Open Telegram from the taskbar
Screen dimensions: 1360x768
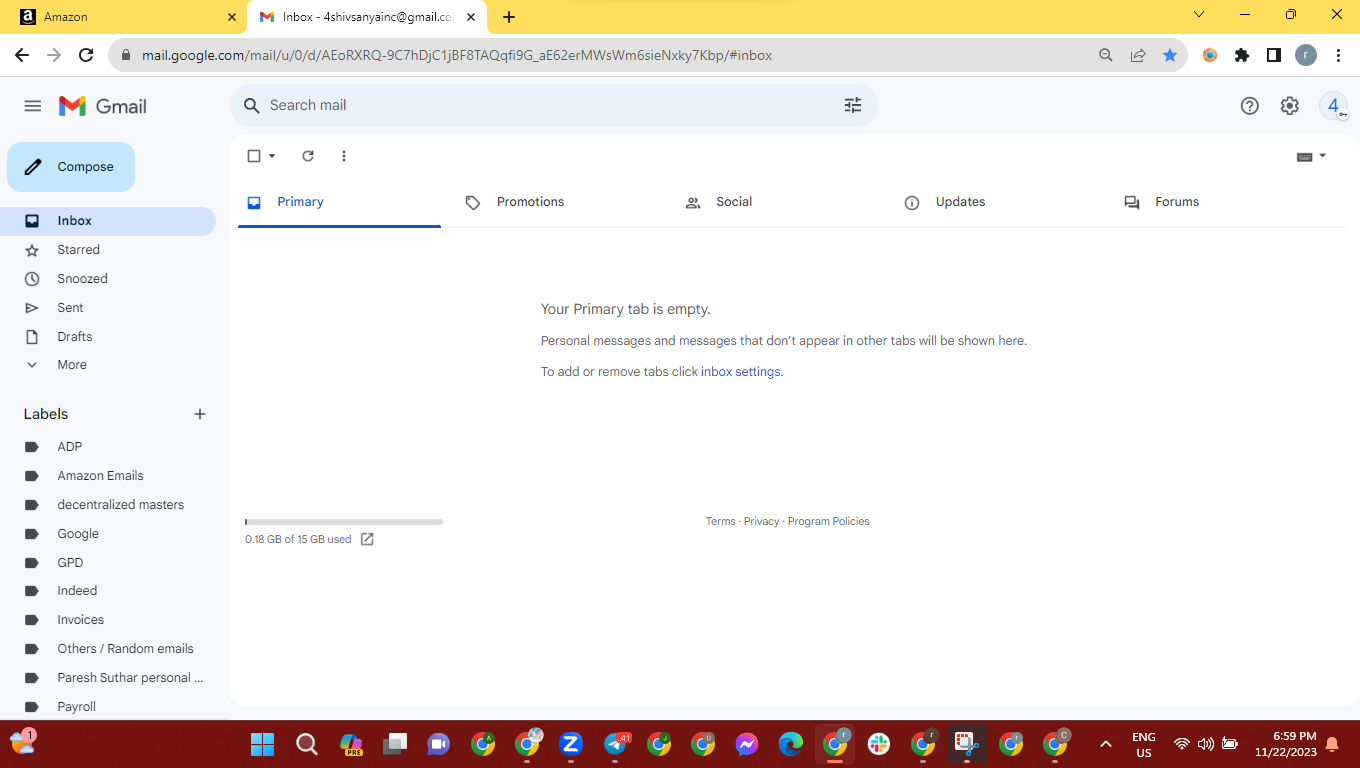click(x=616, y=744)
